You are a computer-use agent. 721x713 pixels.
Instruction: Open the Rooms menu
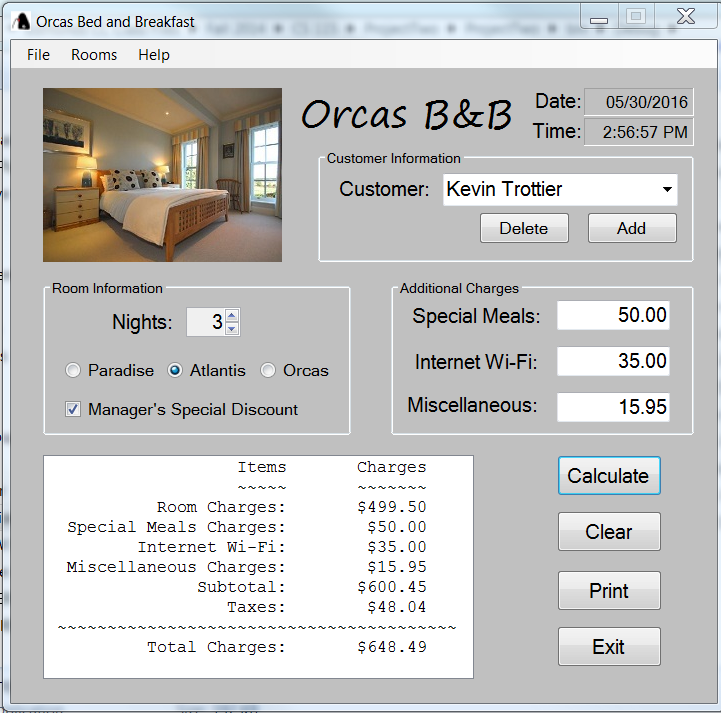point(94,55)
